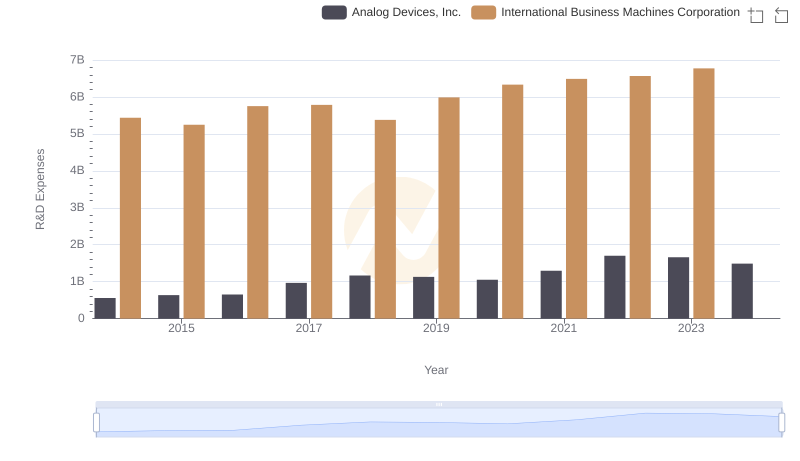This screenshot has height=461, width=800.
Task: Click the 6B y-axis label
Action: coord(77,97)
